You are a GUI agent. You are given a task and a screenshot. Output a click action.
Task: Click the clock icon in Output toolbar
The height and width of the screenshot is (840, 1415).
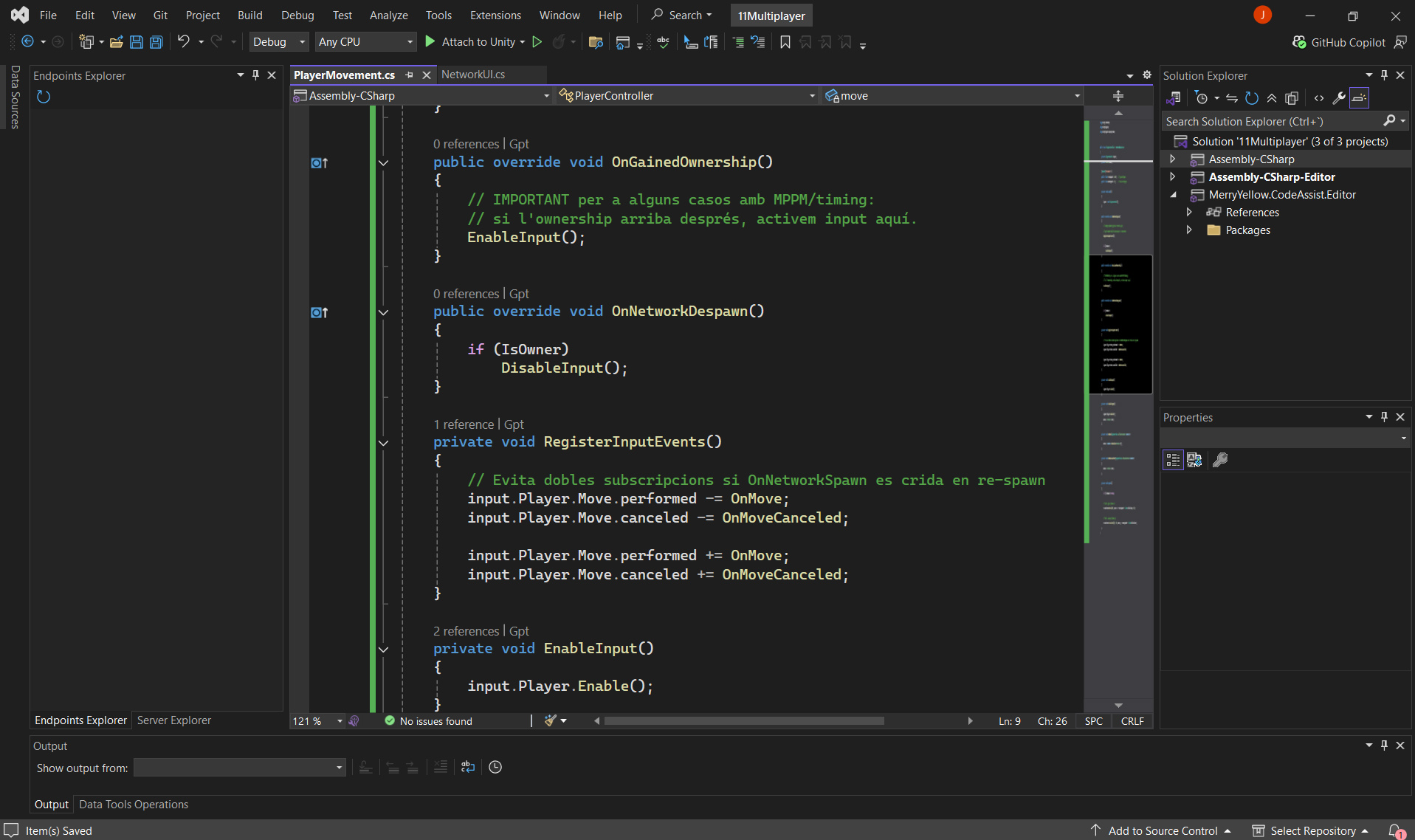click(x=495, y=768)
